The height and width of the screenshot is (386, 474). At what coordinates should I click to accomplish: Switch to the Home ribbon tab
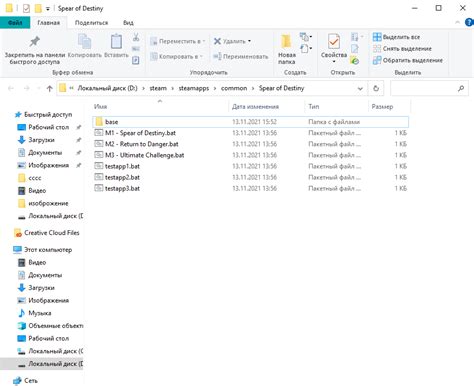click(49, 23)
